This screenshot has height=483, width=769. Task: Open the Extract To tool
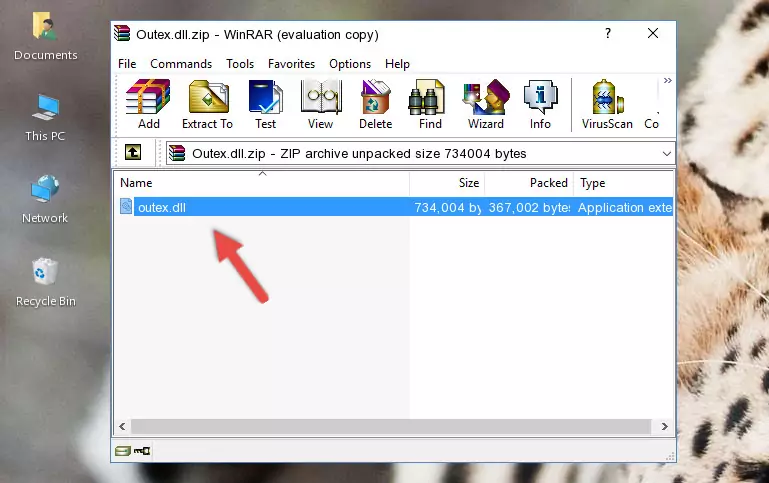coord(207,104)
